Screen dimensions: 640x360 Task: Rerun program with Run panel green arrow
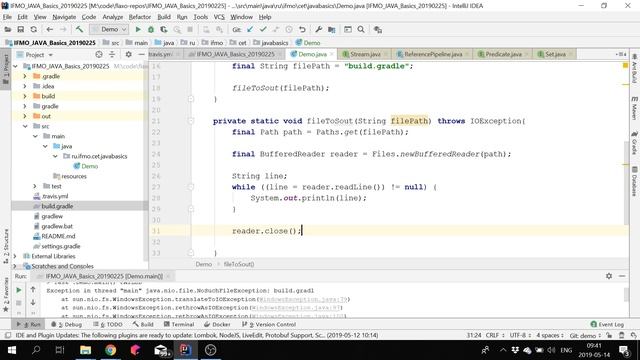pos(19,290)
